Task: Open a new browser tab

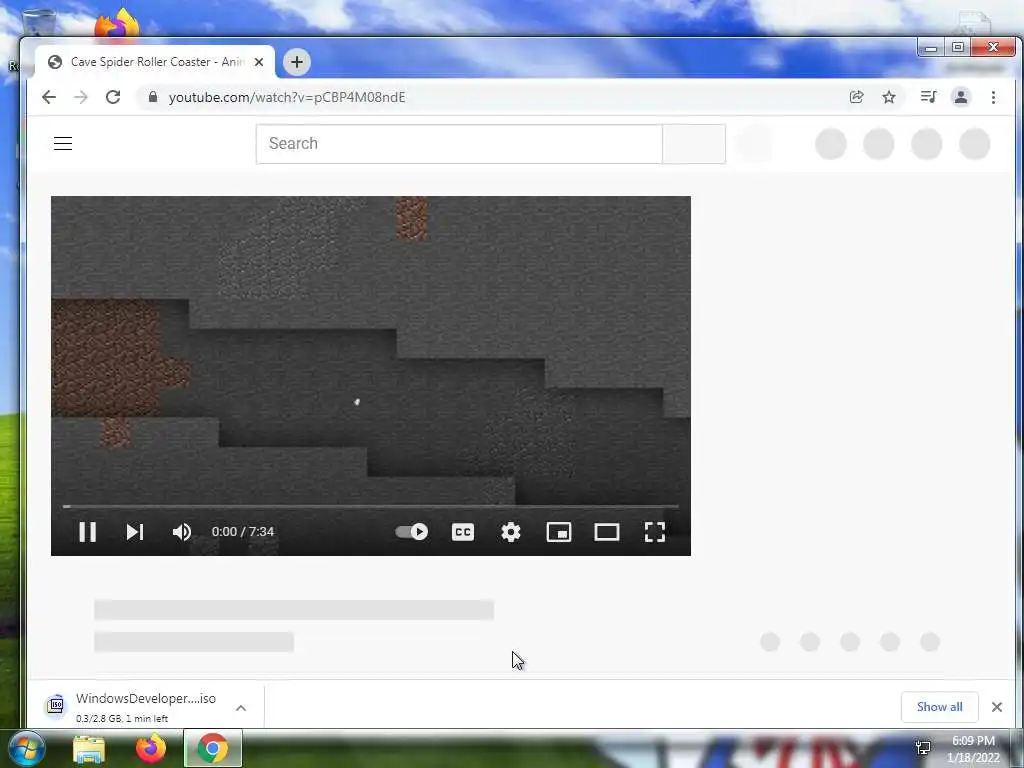Action: click(296, 62)
